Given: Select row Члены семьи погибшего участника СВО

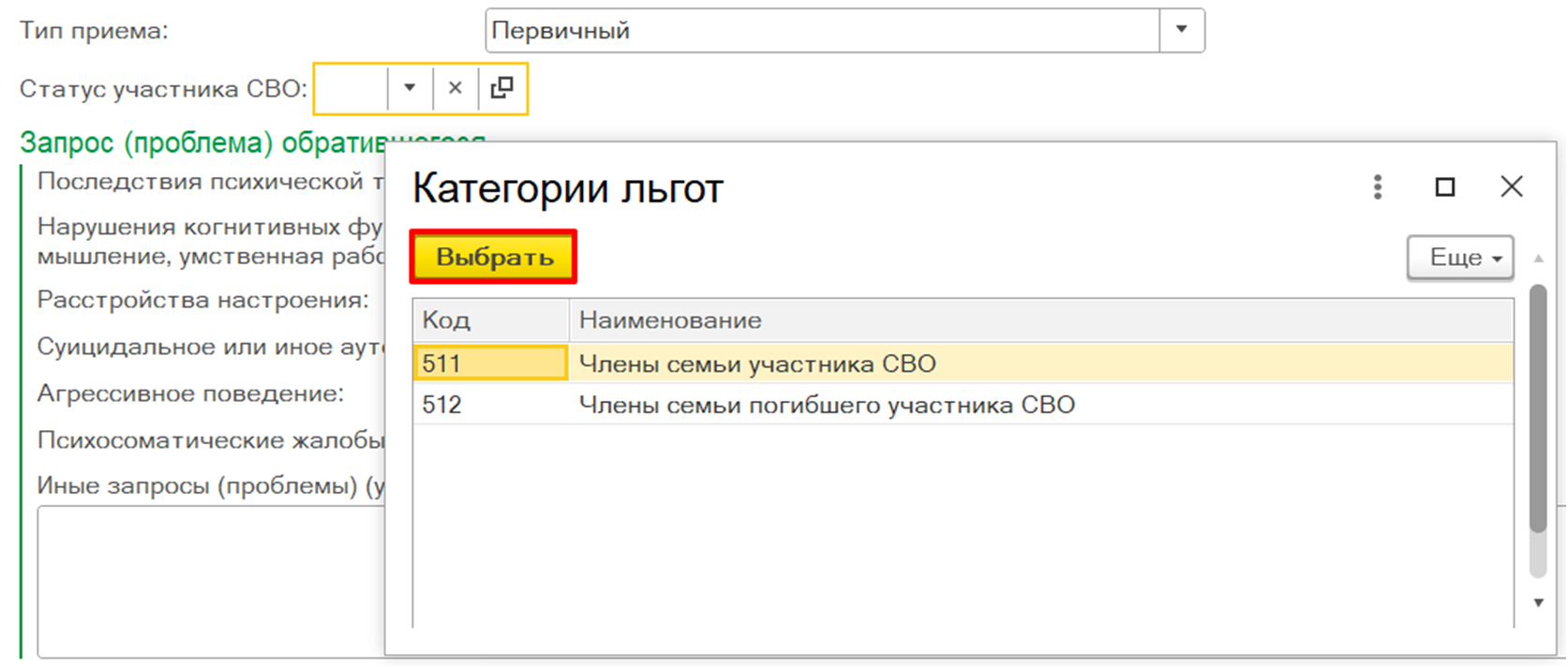Looking at the screenshot, I should (x=827, y=405).
